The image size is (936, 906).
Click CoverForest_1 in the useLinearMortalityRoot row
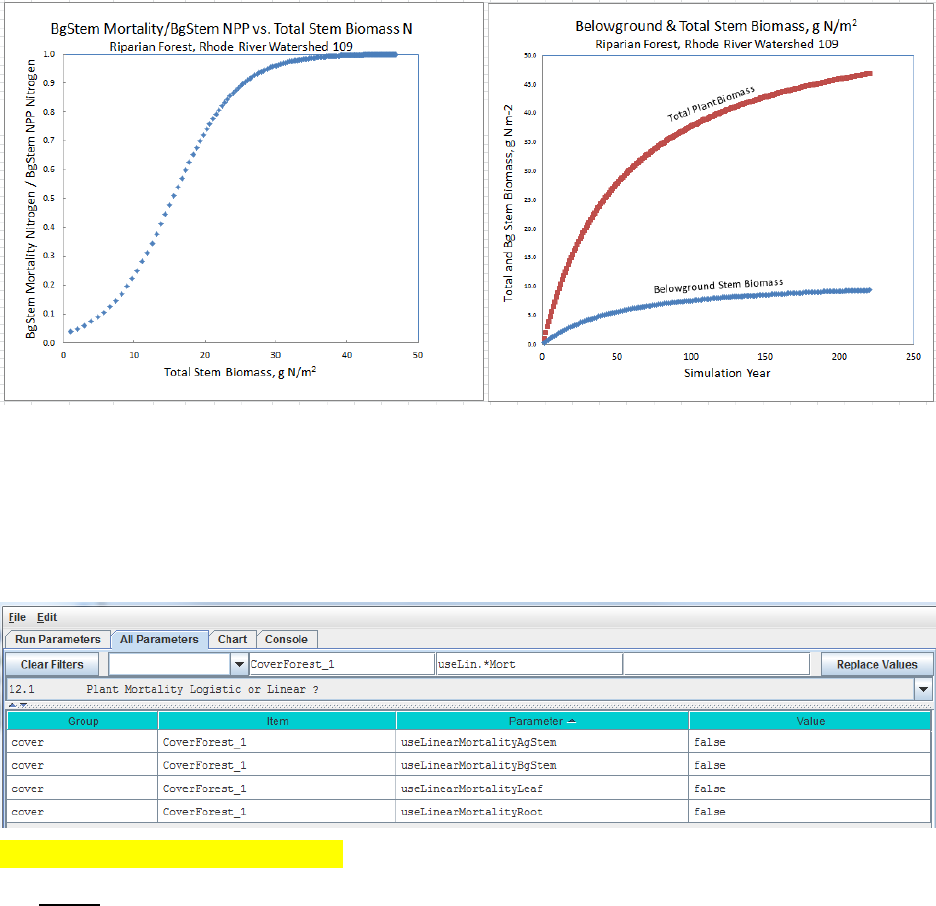pyautogui.click(x=277, y=812)
